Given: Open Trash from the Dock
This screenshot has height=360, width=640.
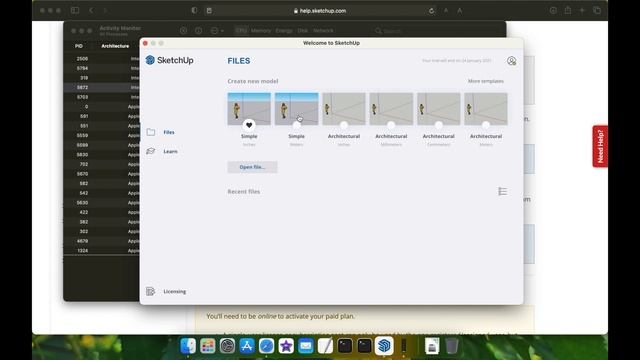Looking at the screenshot, I should click(451, 346).
